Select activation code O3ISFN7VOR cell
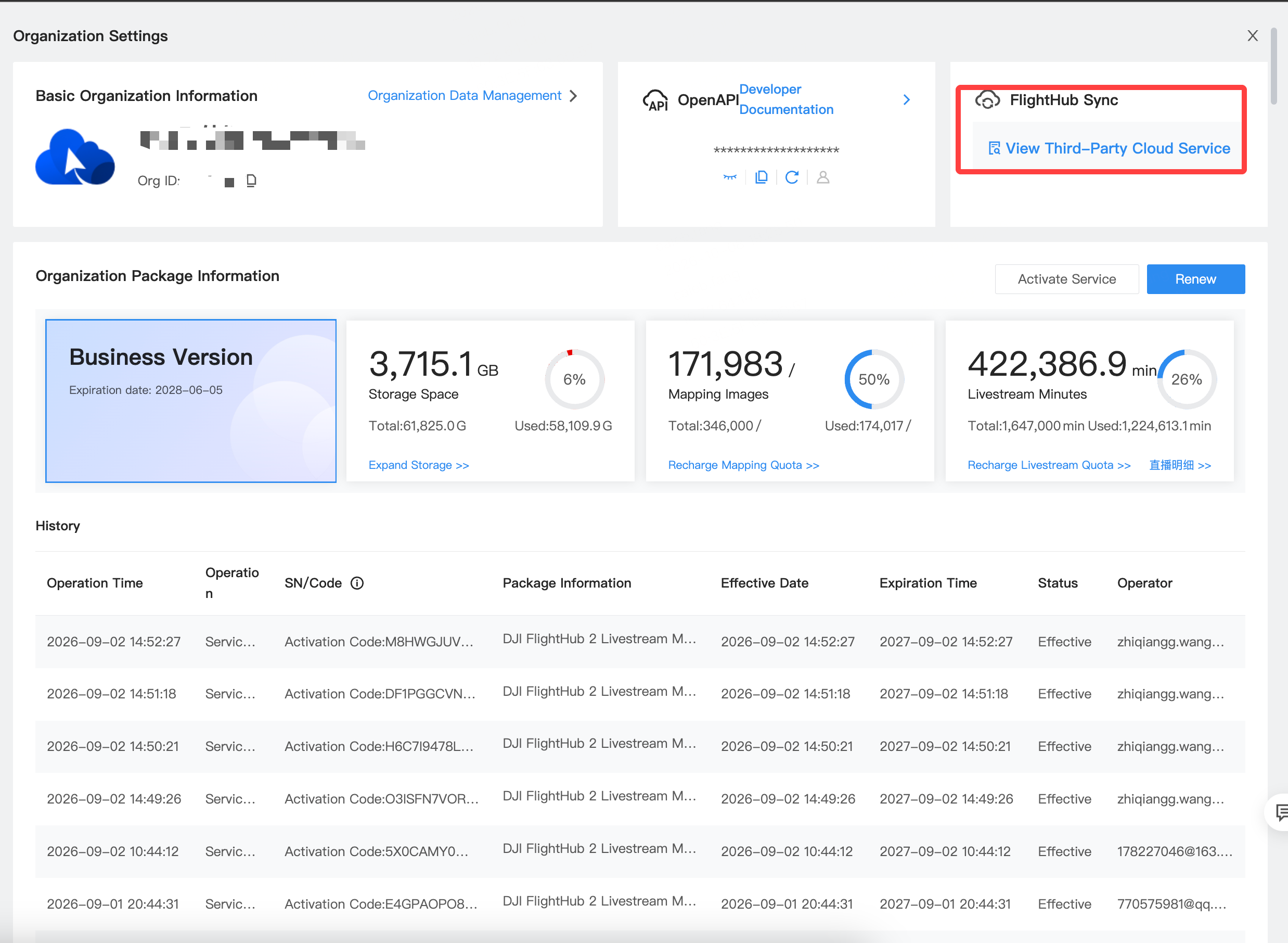Image resolution: width=1288 pixels, height=943 pixels. pos(382,799)
